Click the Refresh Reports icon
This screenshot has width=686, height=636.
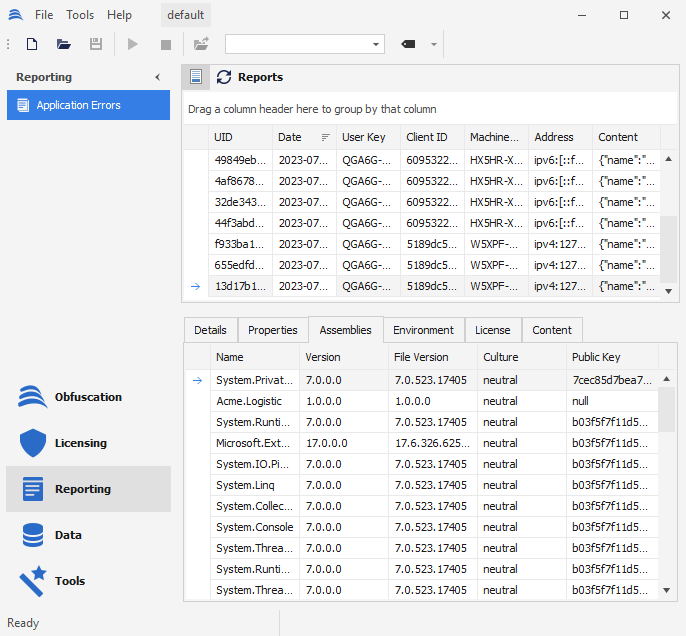224,77
